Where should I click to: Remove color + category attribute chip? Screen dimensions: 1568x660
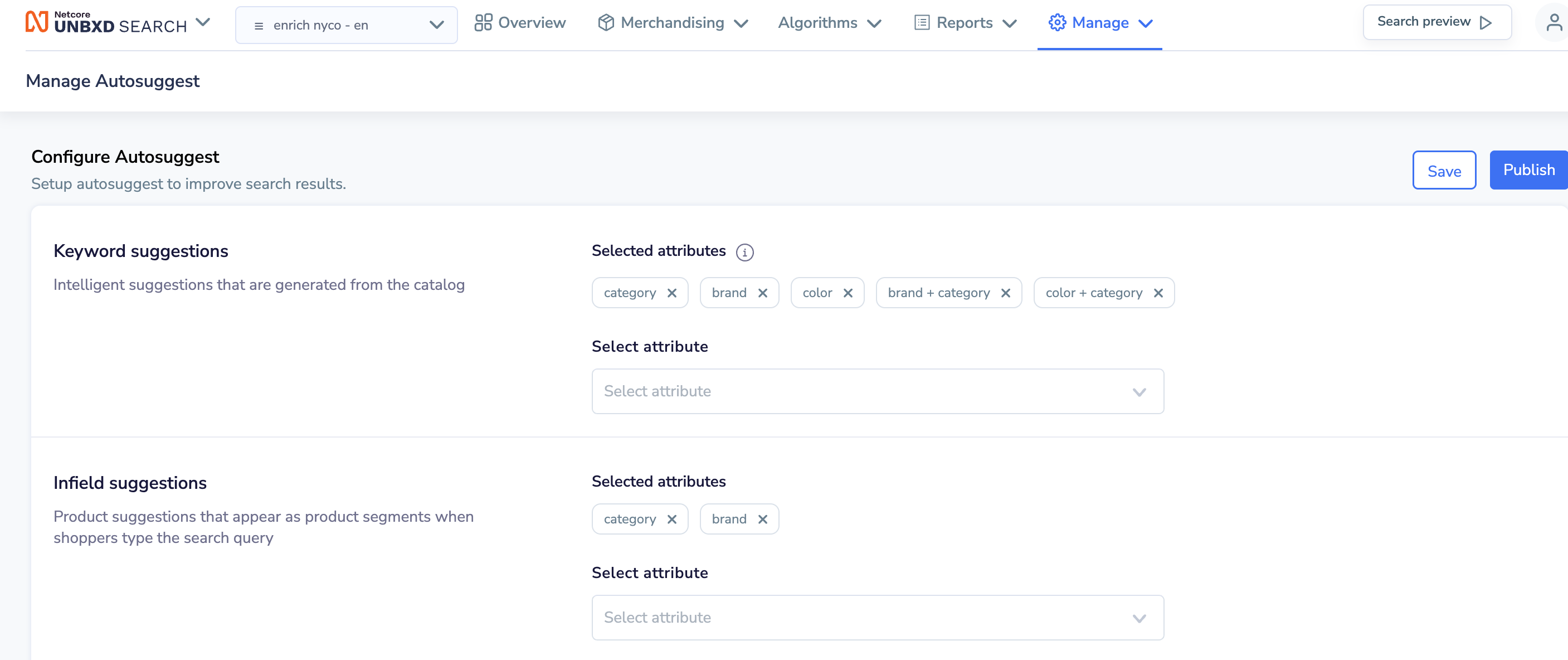1158,293
